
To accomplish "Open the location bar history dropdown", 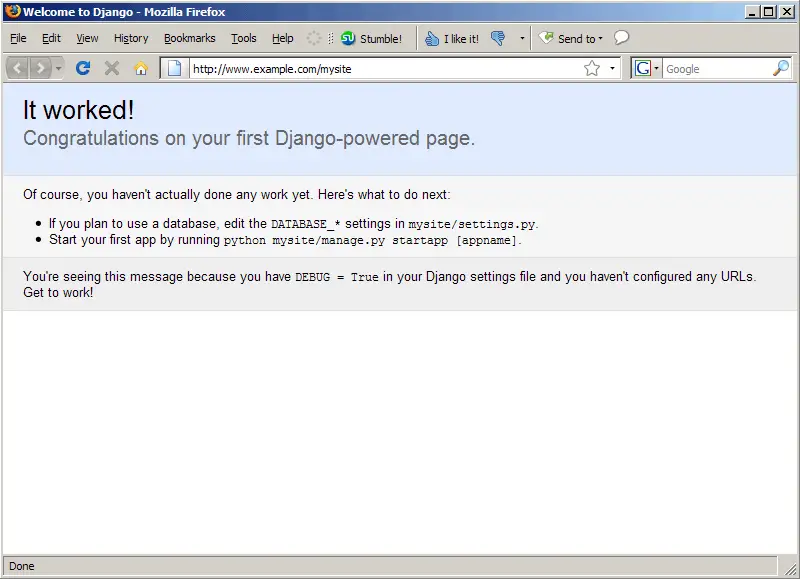I will [612, 68].
